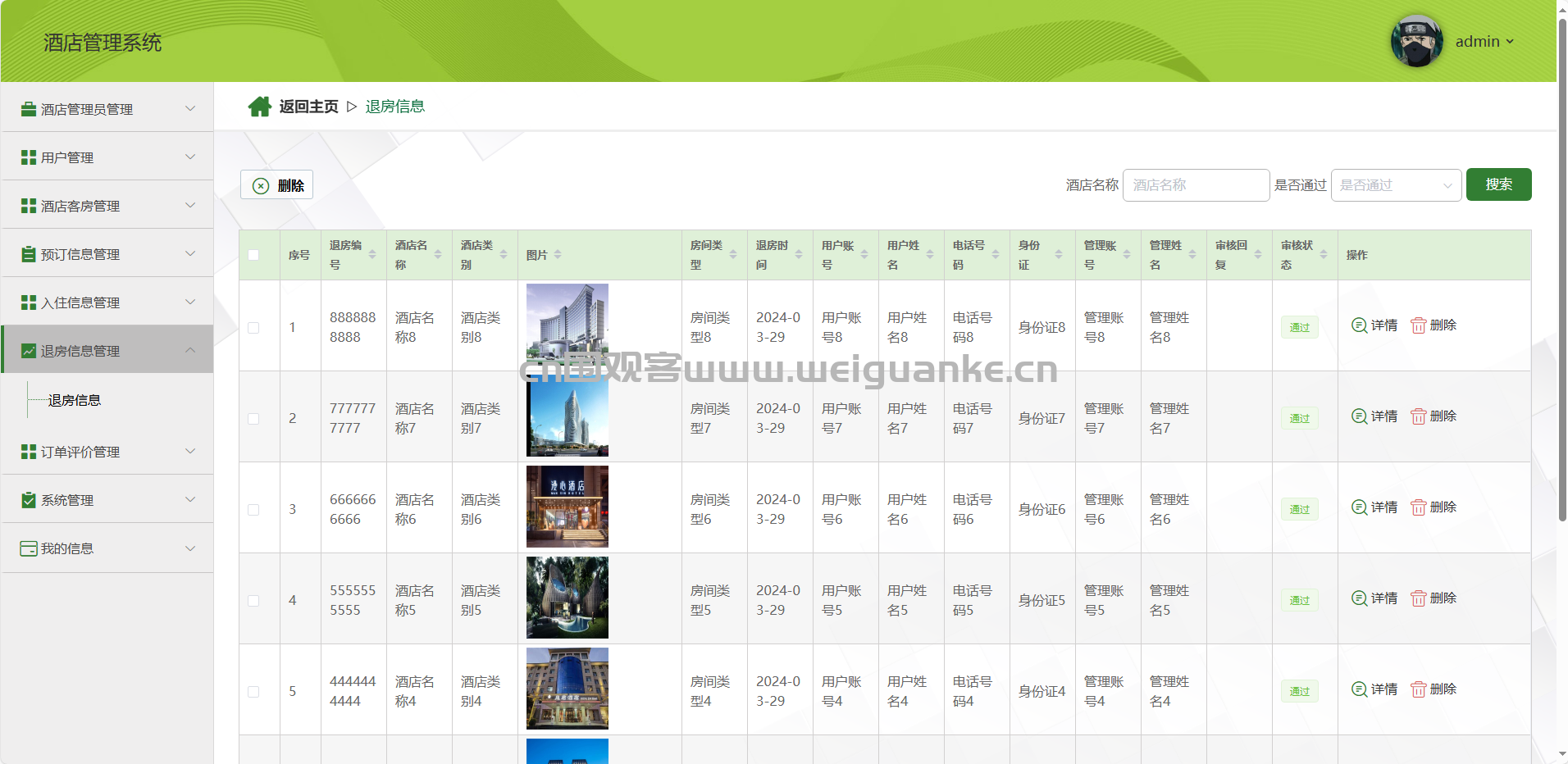The height and width of the screenshot is (764, 1568).
Task: Open the admin user dropdown menu
Action: pos(1484,41)
